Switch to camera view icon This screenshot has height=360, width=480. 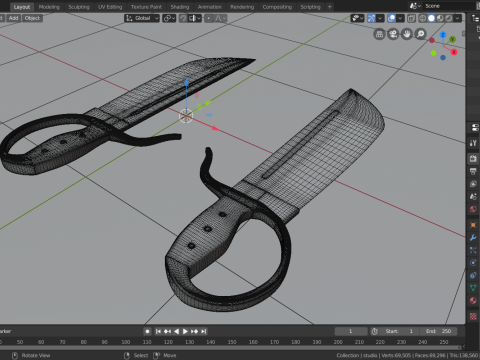click(393, 34)
